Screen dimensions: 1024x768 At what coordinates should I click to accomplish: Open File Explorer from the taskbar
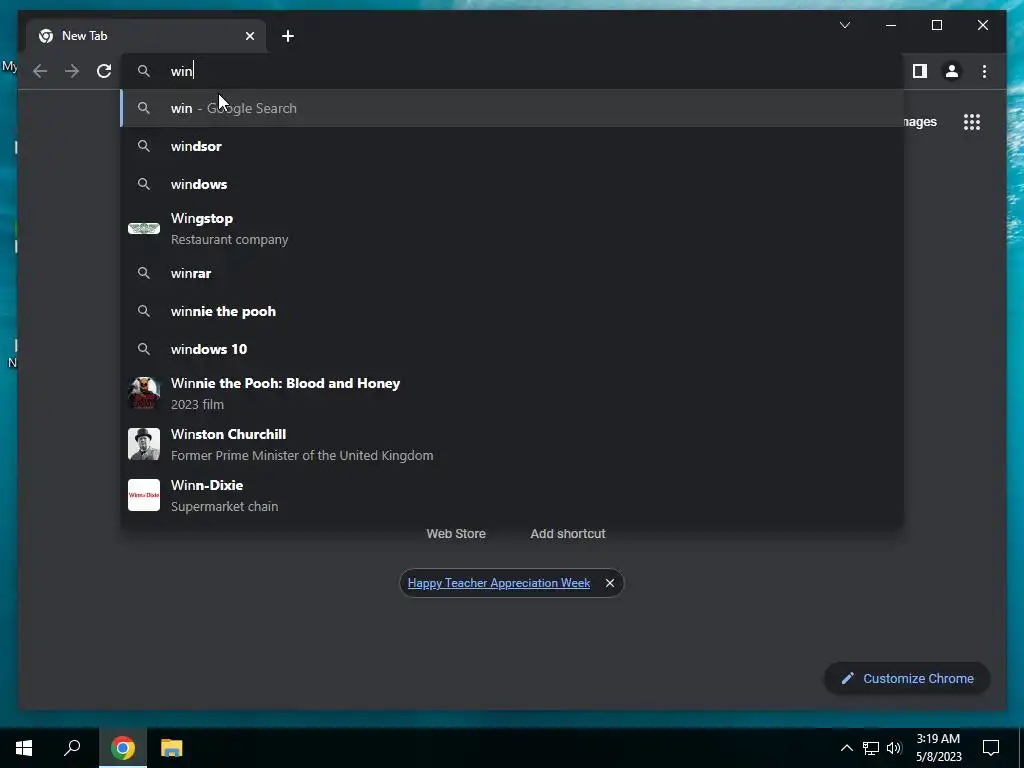[x=172, y=748]
